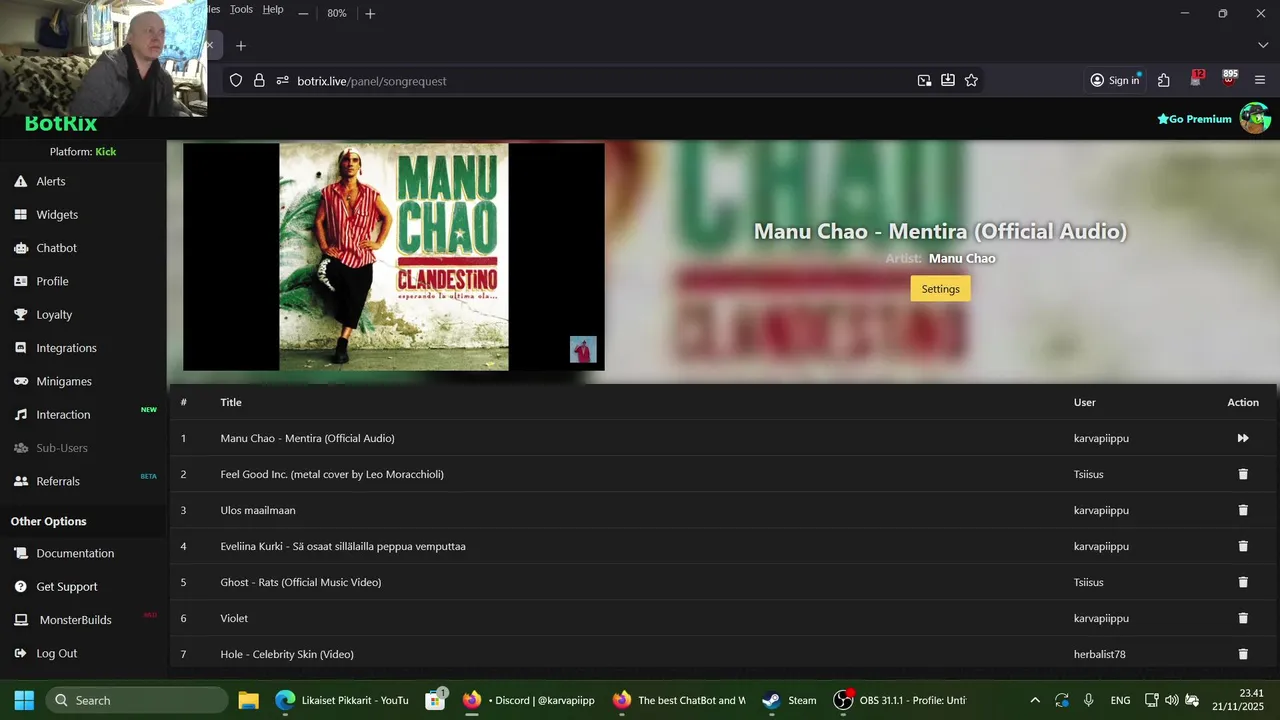Screen dimensions: 1280x720
Task: Open Get Support link
Action: pos(67,586)
